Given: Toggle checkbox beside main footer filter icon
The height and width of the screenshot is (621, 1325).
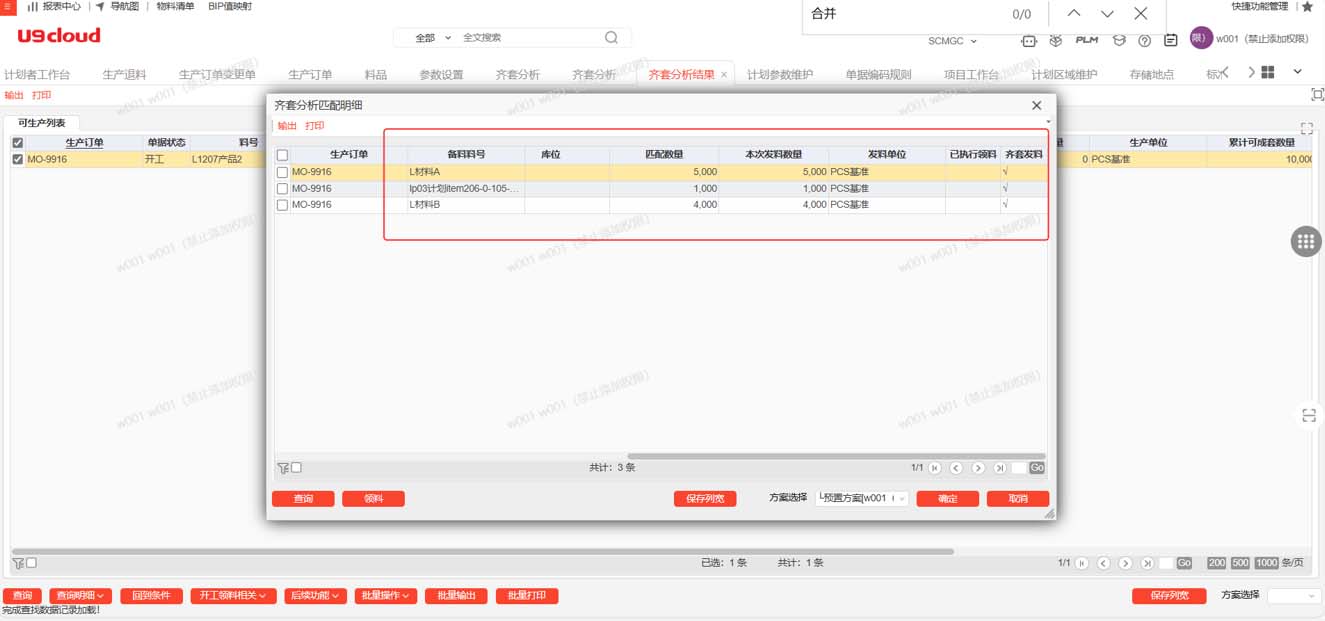Looking at the screenshot, I should point(31,563).
